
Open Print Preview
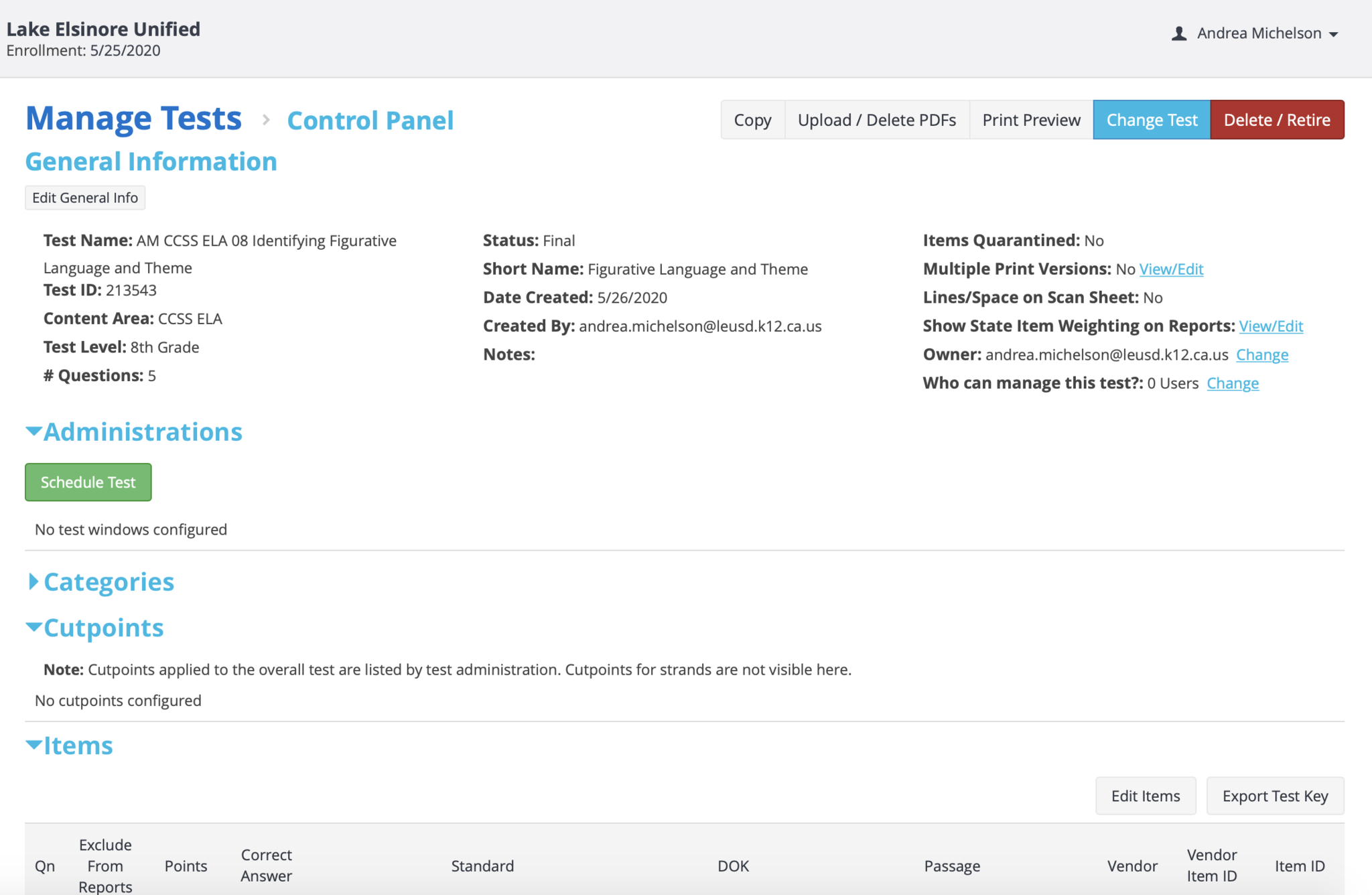tap(1031, 120)
